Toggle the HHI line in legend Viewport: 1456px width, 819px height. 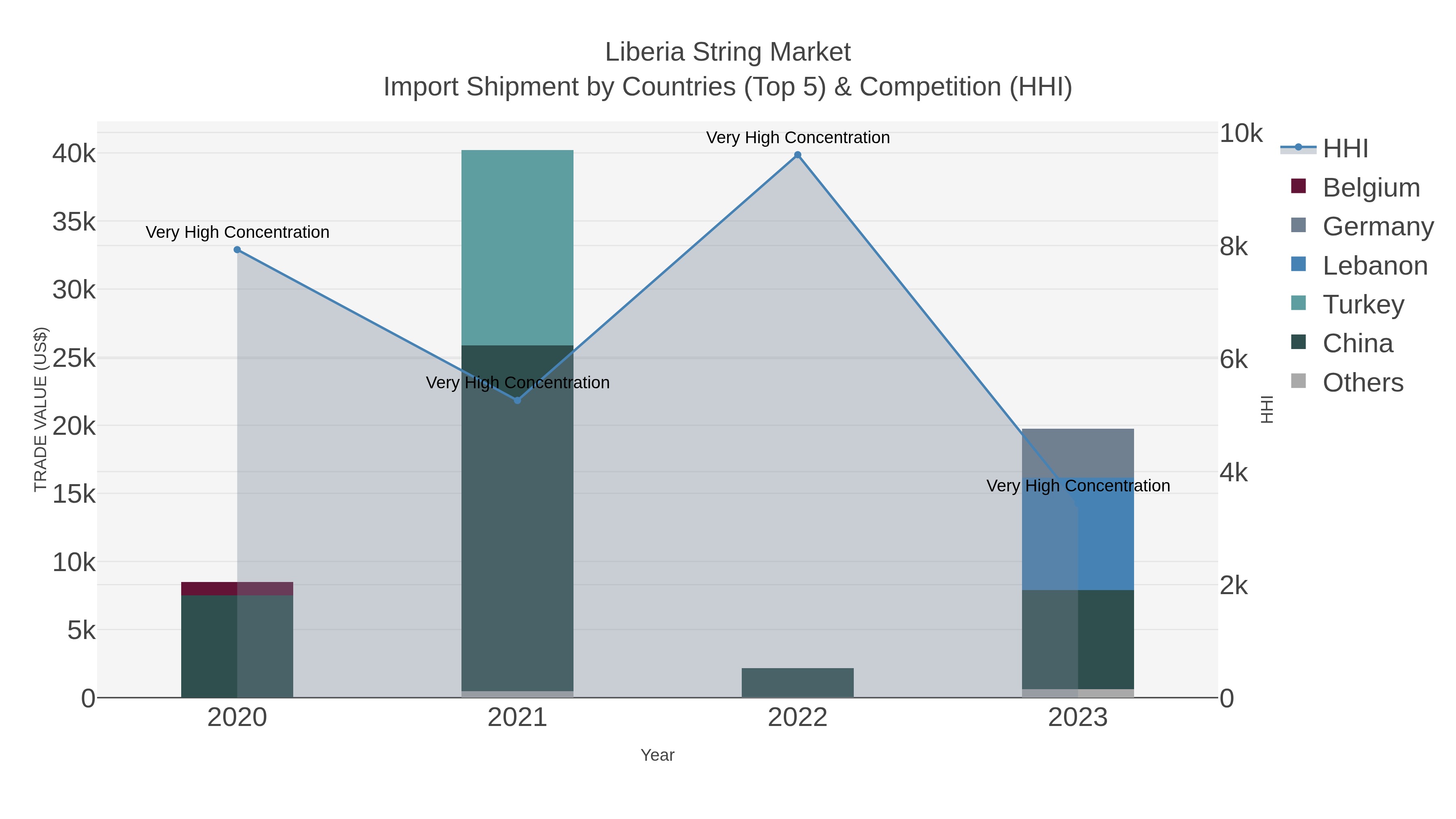click(1324, 149)
